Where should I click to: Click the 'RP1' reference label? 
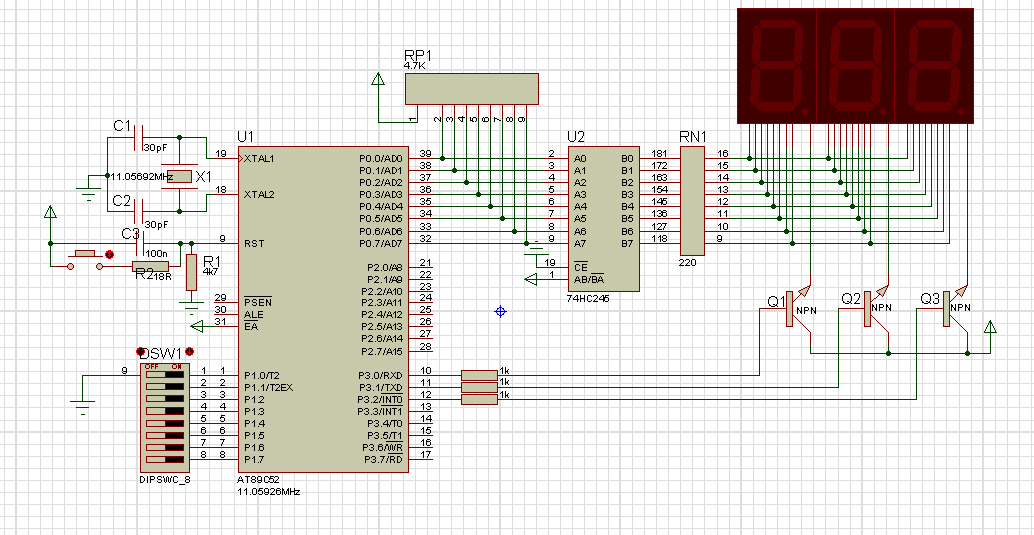click(420, 55)
